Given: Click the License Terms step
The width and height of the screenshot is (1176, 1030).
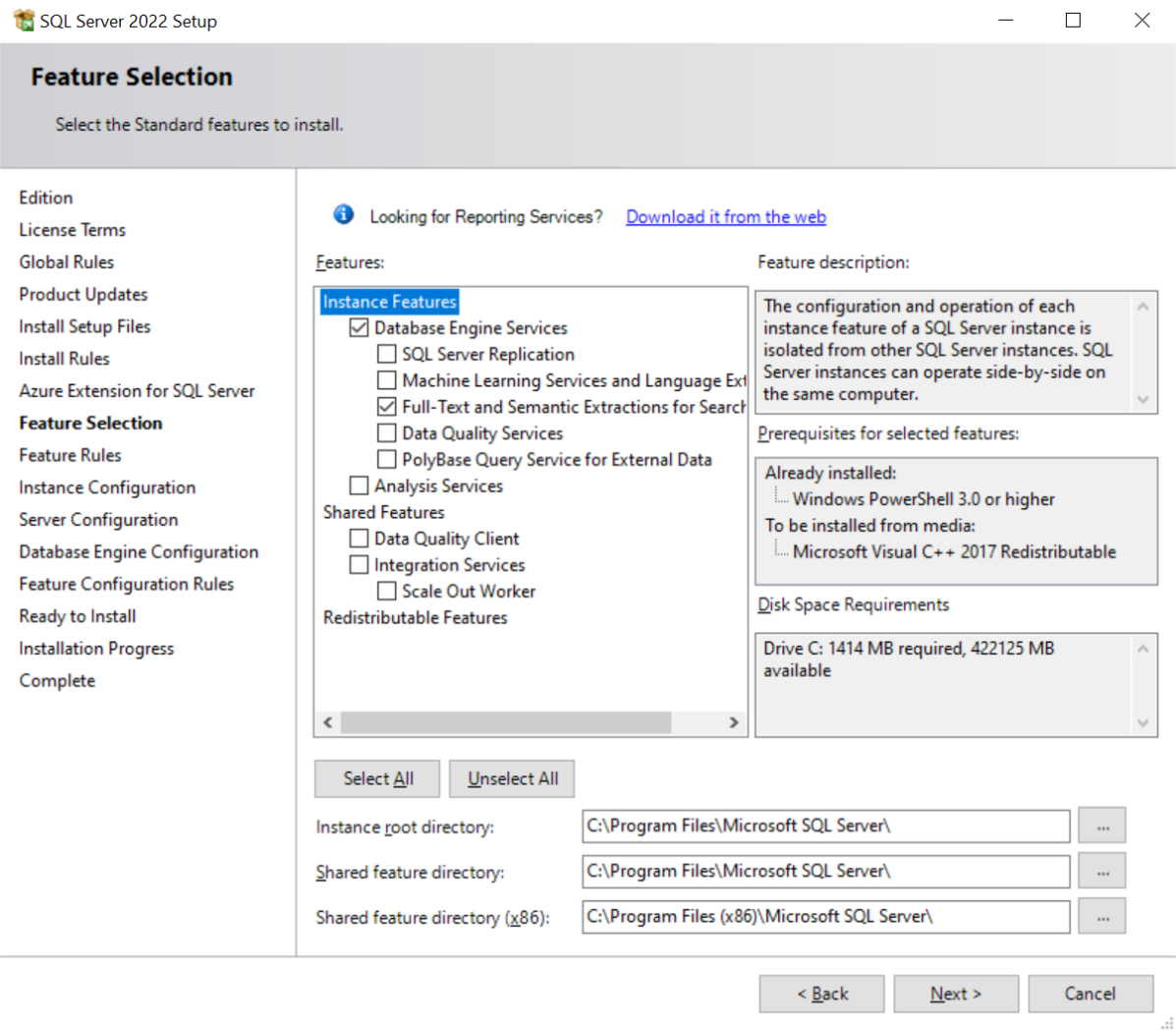Looking at the screenshot, I should [x=72, y=230].
